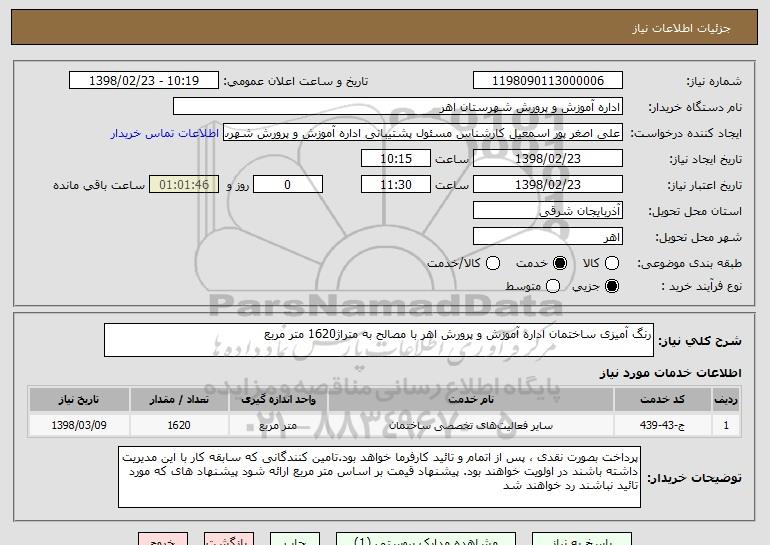Click the نام خدمت column header
Image resolution: width=770 pixels, height=545 pixels.
(470, 400)
